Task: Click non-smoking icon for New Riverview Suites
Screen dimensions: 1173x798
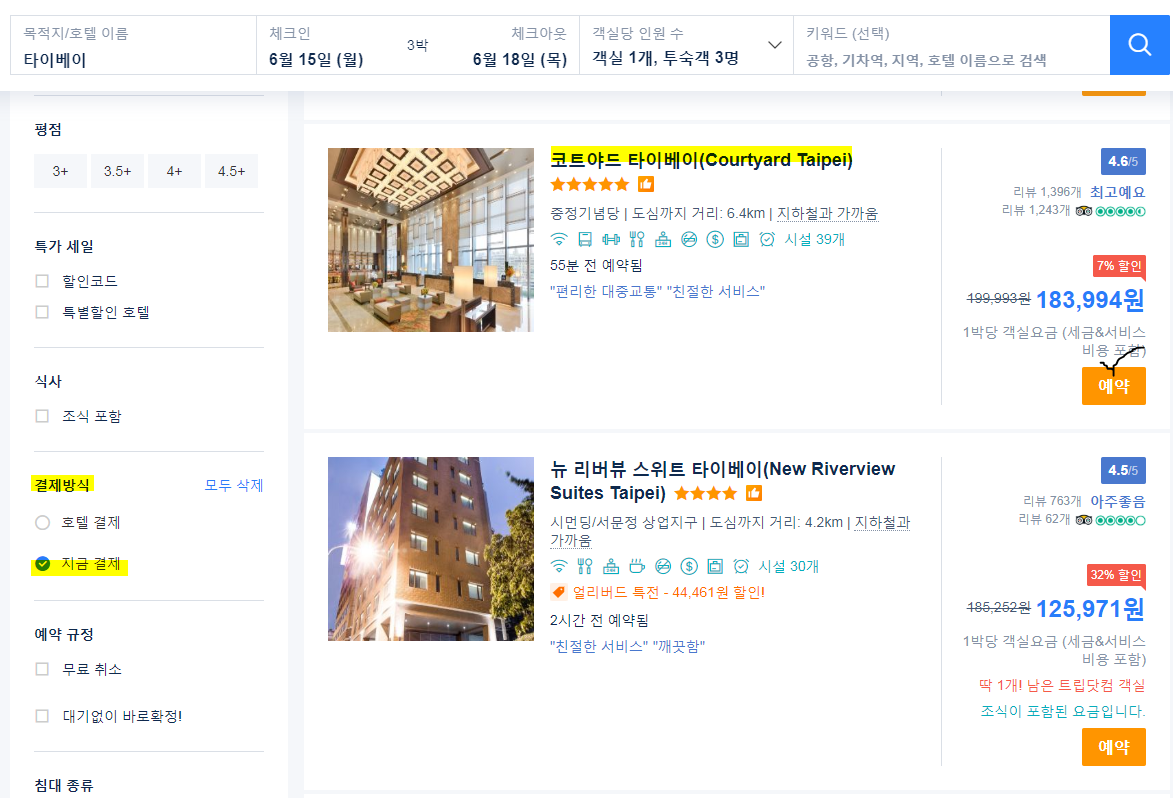Action: (x=663, y=566)
